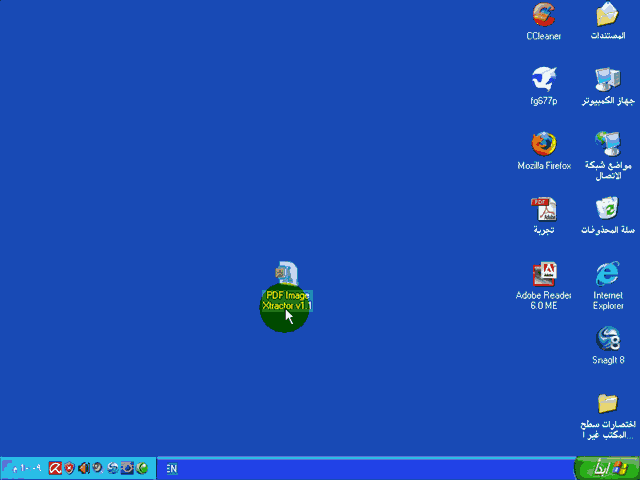The image size is (640, 480).
Task: Open the EN language bar indicator
Action: 171,469
